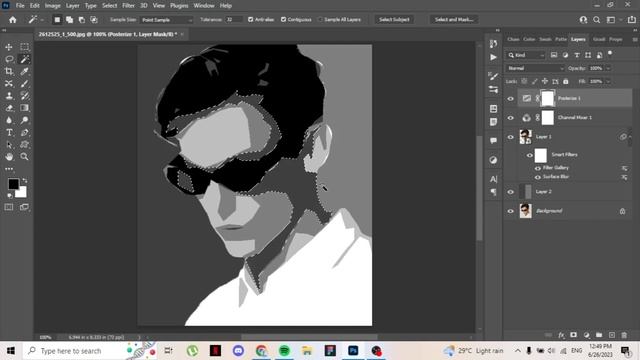Select the Move tool
The image size is (640, 360).
point(9,47)
